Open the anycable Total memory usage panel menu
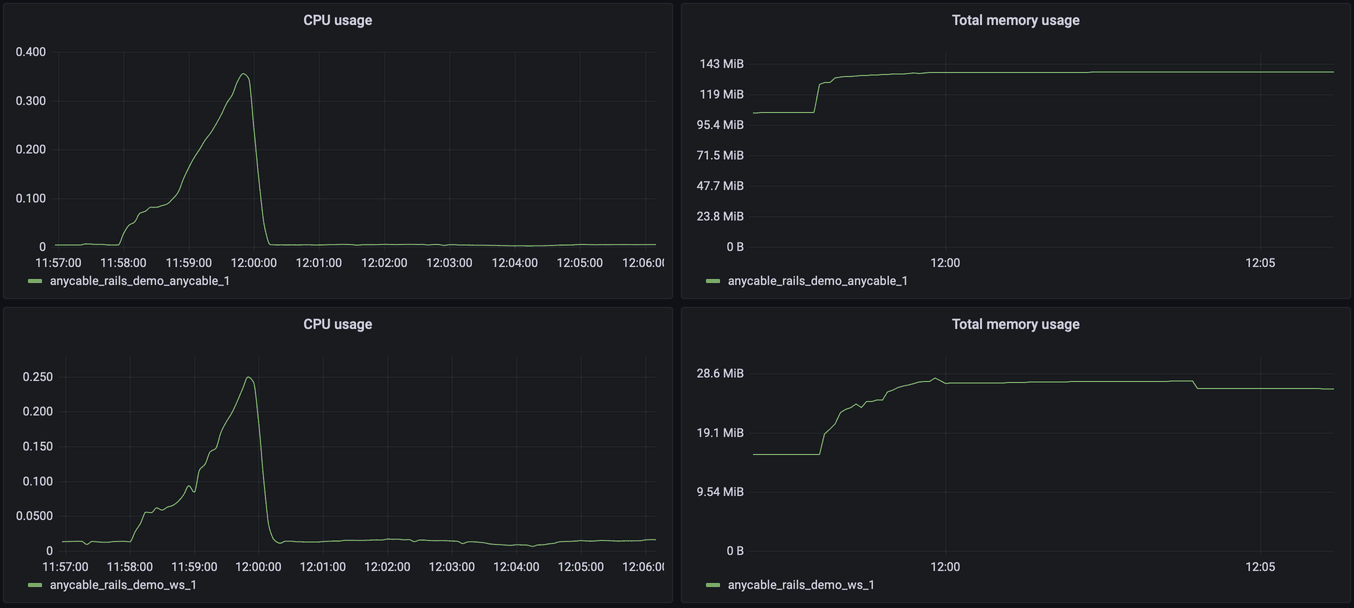1354x608 pixels. (1015, 19)
